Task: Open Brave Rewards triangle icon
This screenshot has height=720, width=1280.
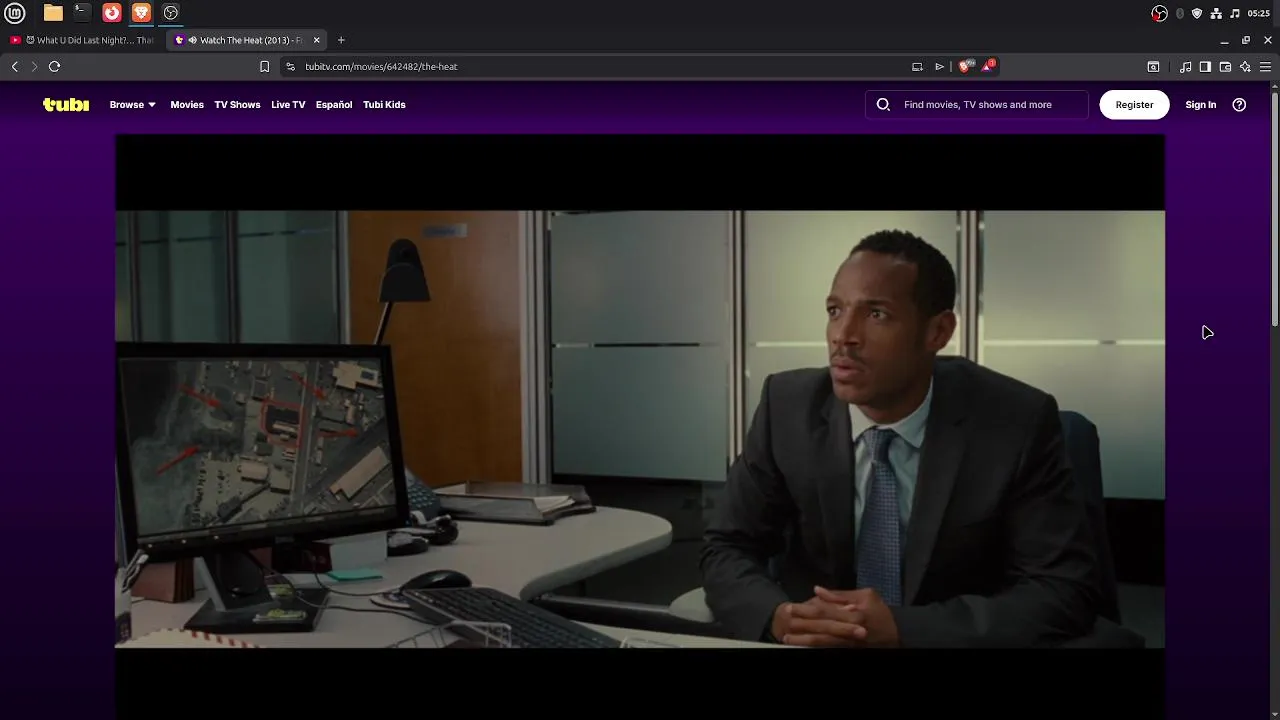Action: [988, 66]
